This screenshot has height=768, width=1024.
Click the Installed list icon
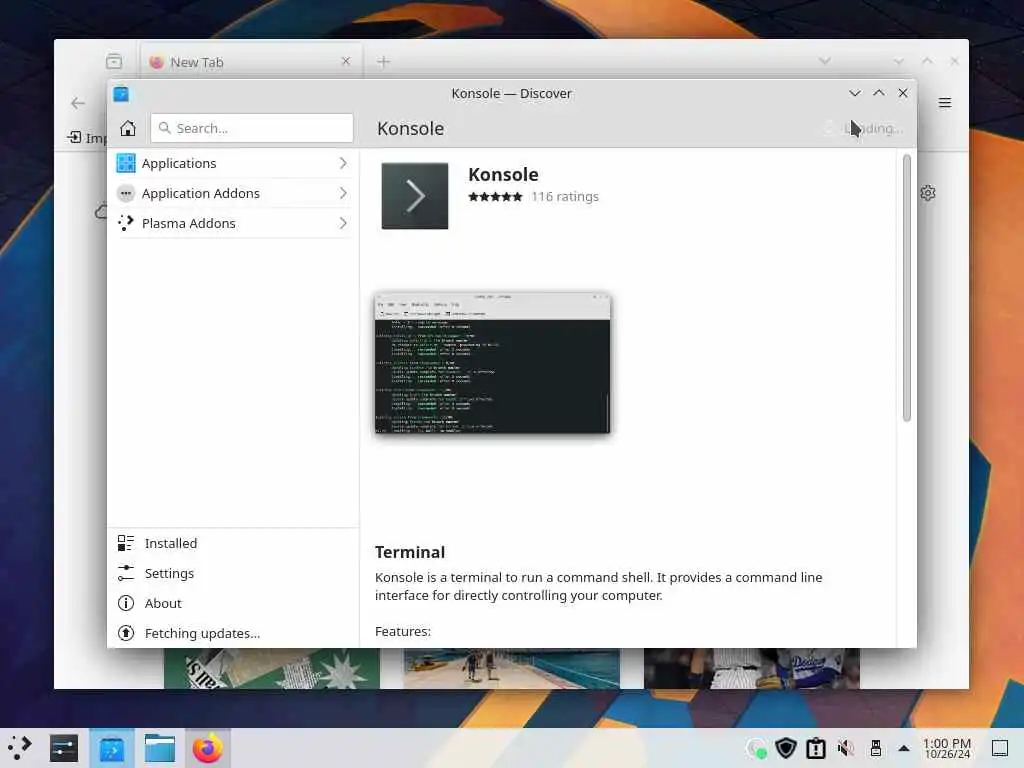pos(125,543)
